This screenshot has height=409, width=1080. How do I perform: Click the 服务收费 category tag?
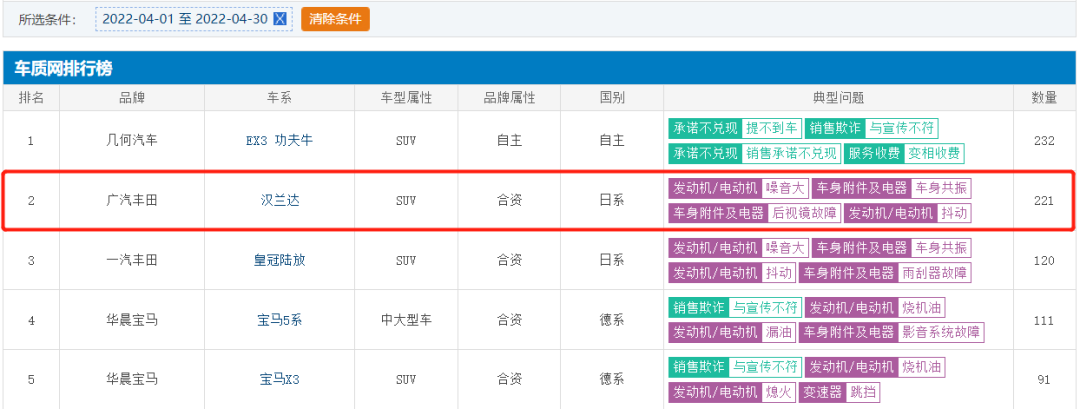tap(874, 154)
